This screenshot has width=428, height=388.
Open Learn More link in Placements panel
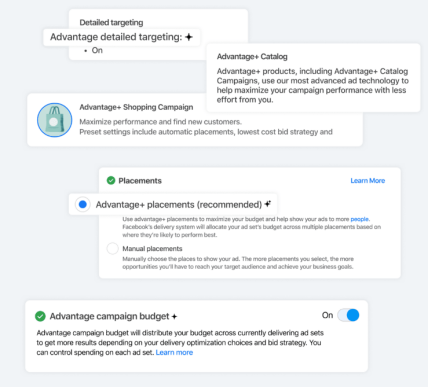point(368,181)
